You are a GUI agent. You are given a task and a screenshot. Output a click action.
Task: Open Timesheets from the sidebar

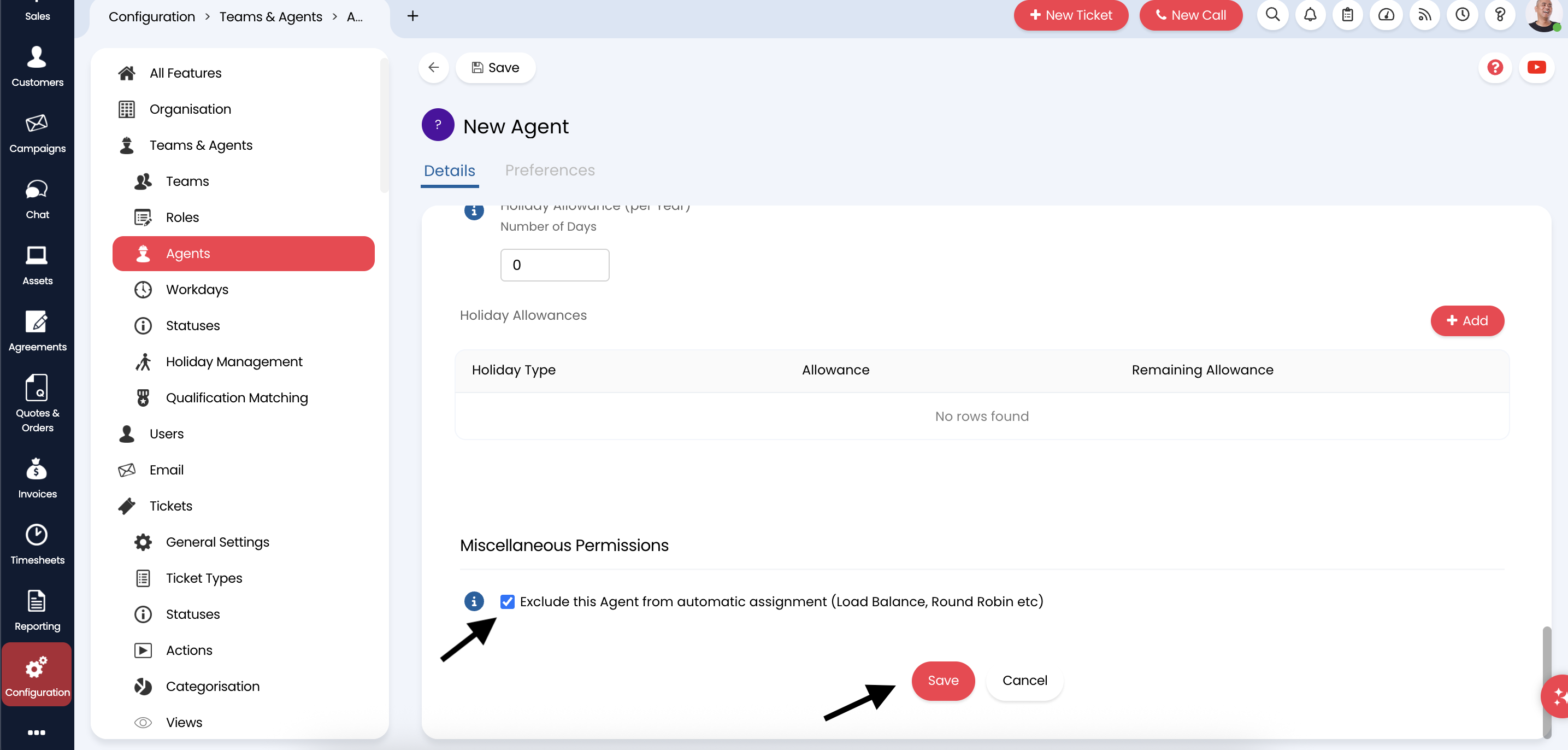(37, 543)
